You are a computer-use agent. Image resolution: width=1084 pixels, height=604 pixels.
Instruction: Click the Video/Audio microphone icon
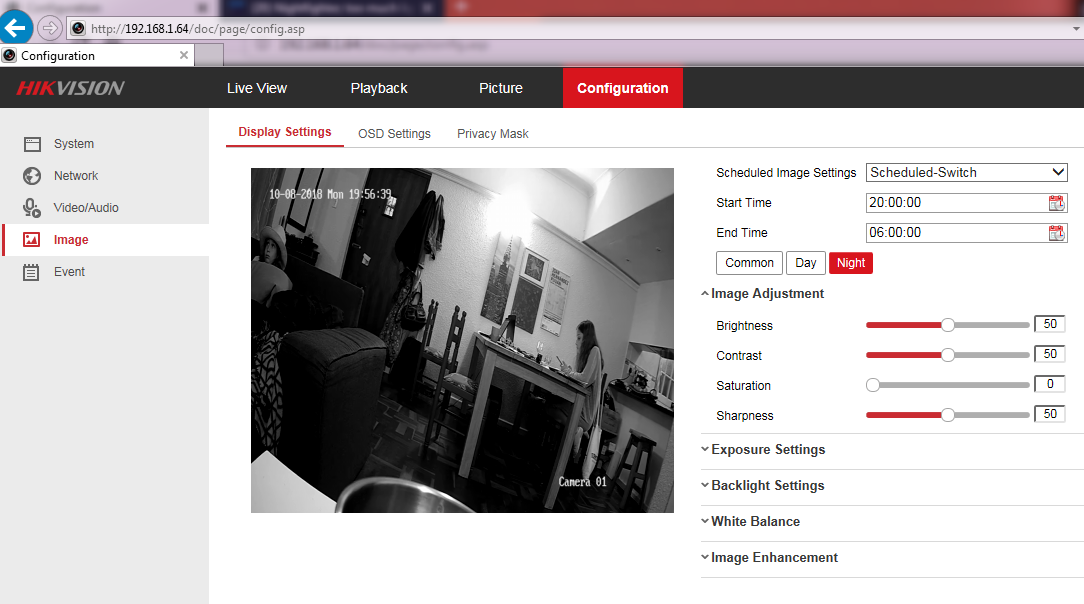click(x=32, y=208)
